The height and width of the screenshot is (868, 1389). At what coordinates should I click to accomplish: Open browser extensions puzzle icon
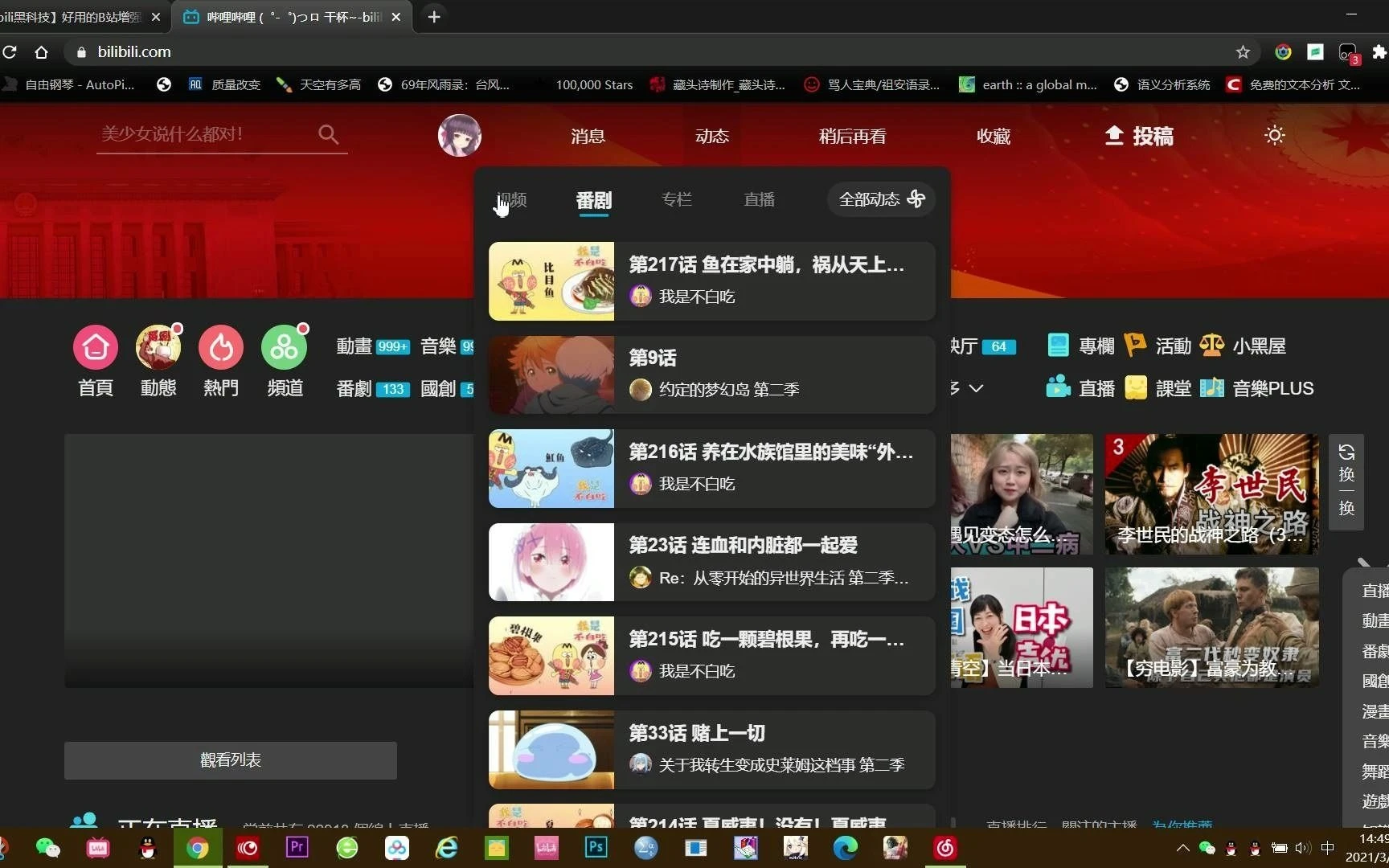tap(1379, 52)
